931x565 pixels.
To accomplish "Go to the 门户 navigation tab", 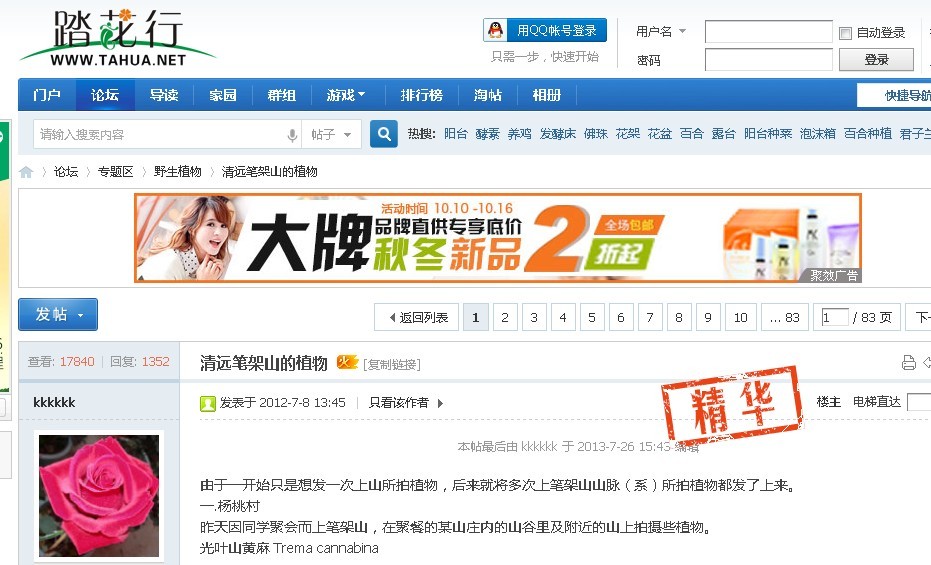I will pos(47,96).
